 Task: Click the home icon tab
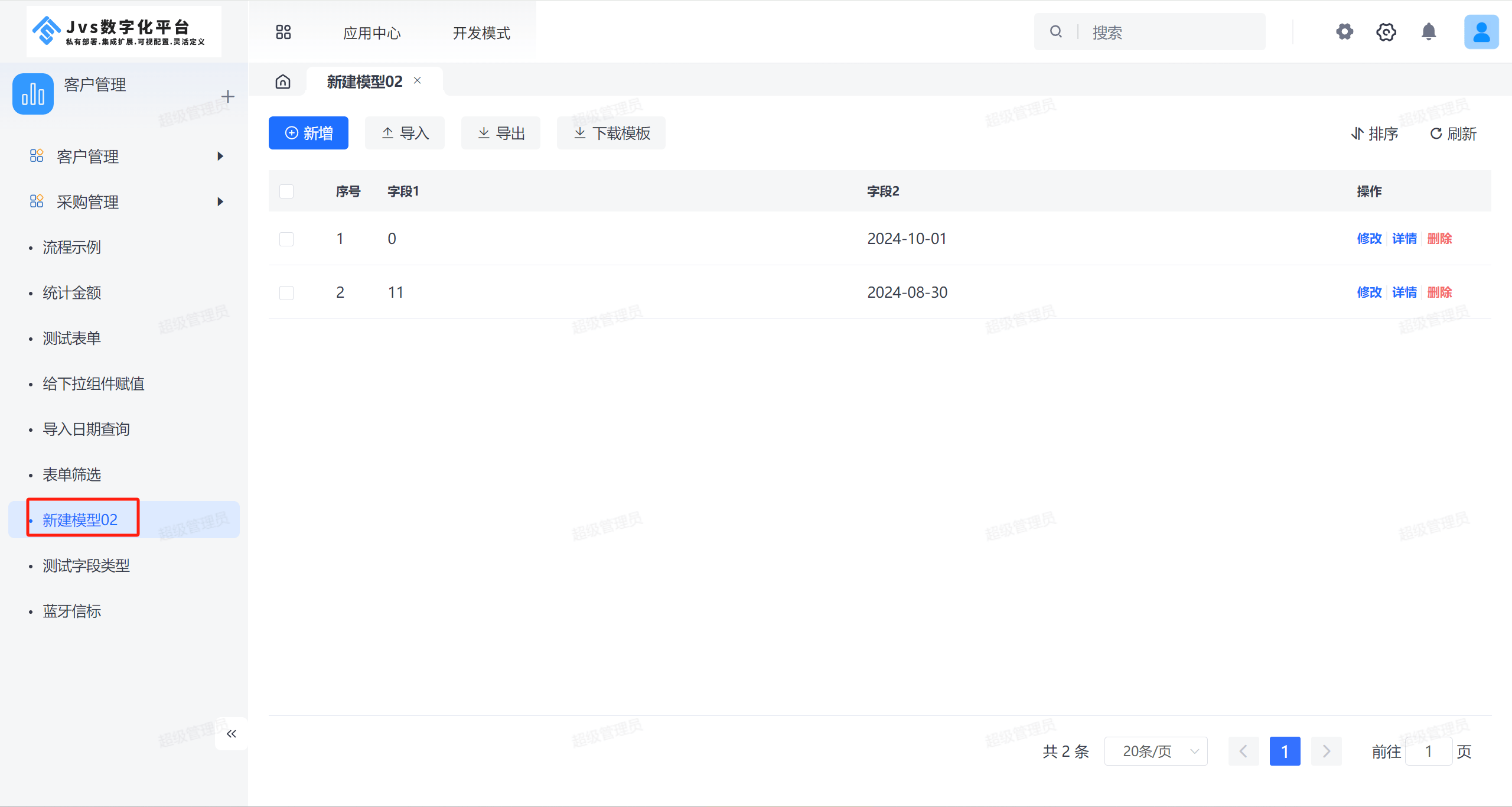pyautogui.click(x=283, y=82)
